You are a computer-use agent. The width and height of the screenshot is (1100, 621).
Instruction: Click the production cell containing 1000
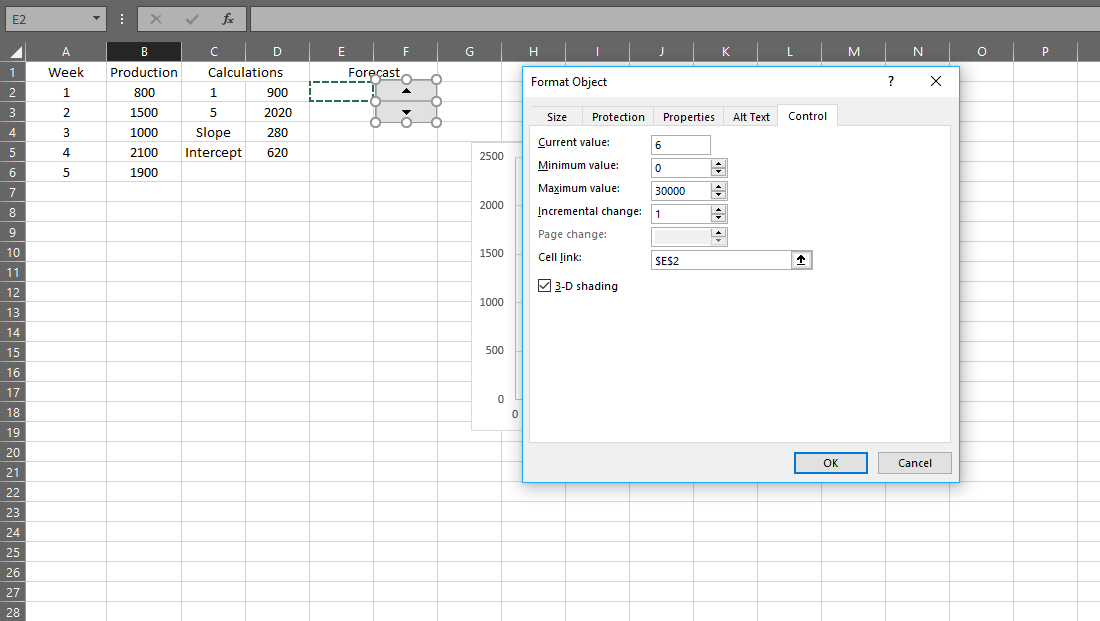click(144, 133)
